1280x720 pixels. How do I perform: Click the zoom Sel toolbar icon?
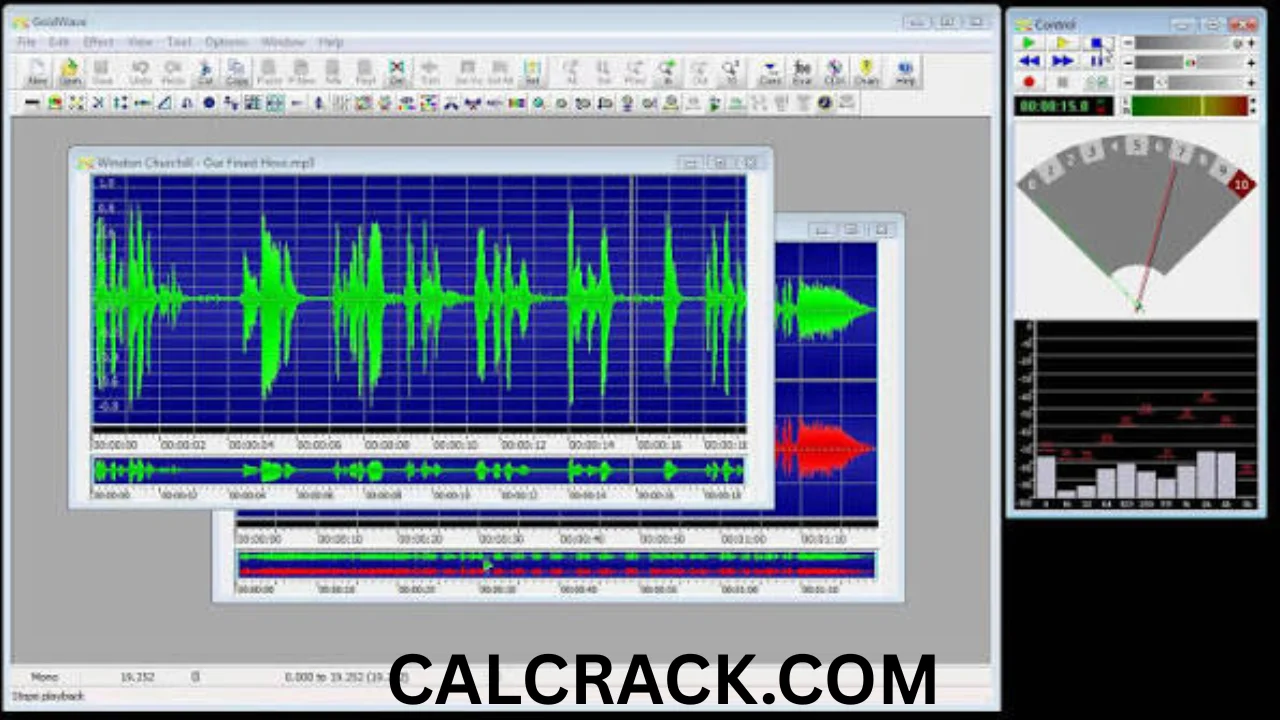tap(603, 72)
